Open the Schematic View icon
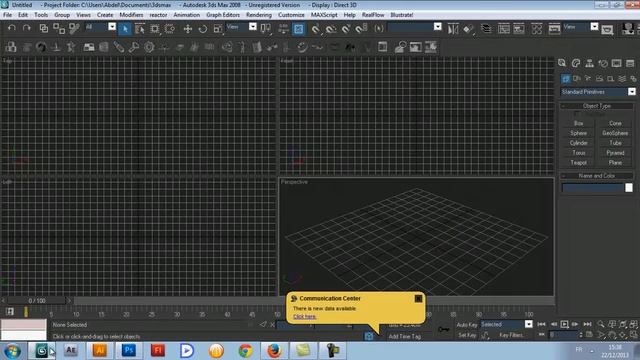Image resolution: width=640 pixels, height=360 pixels. click(x=519, y=29)
